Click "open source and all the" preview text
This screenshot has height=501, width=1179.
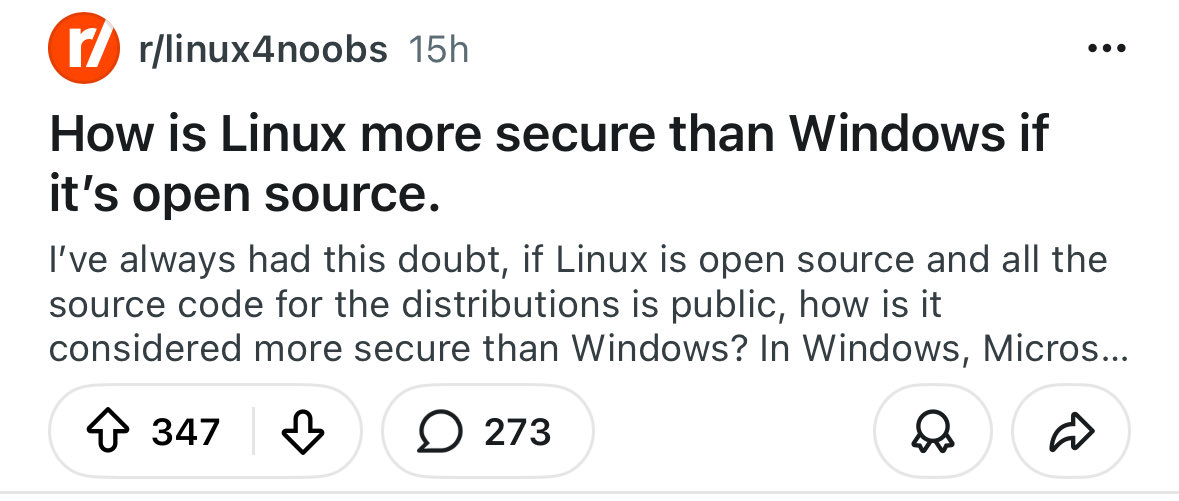click(900, 260)
